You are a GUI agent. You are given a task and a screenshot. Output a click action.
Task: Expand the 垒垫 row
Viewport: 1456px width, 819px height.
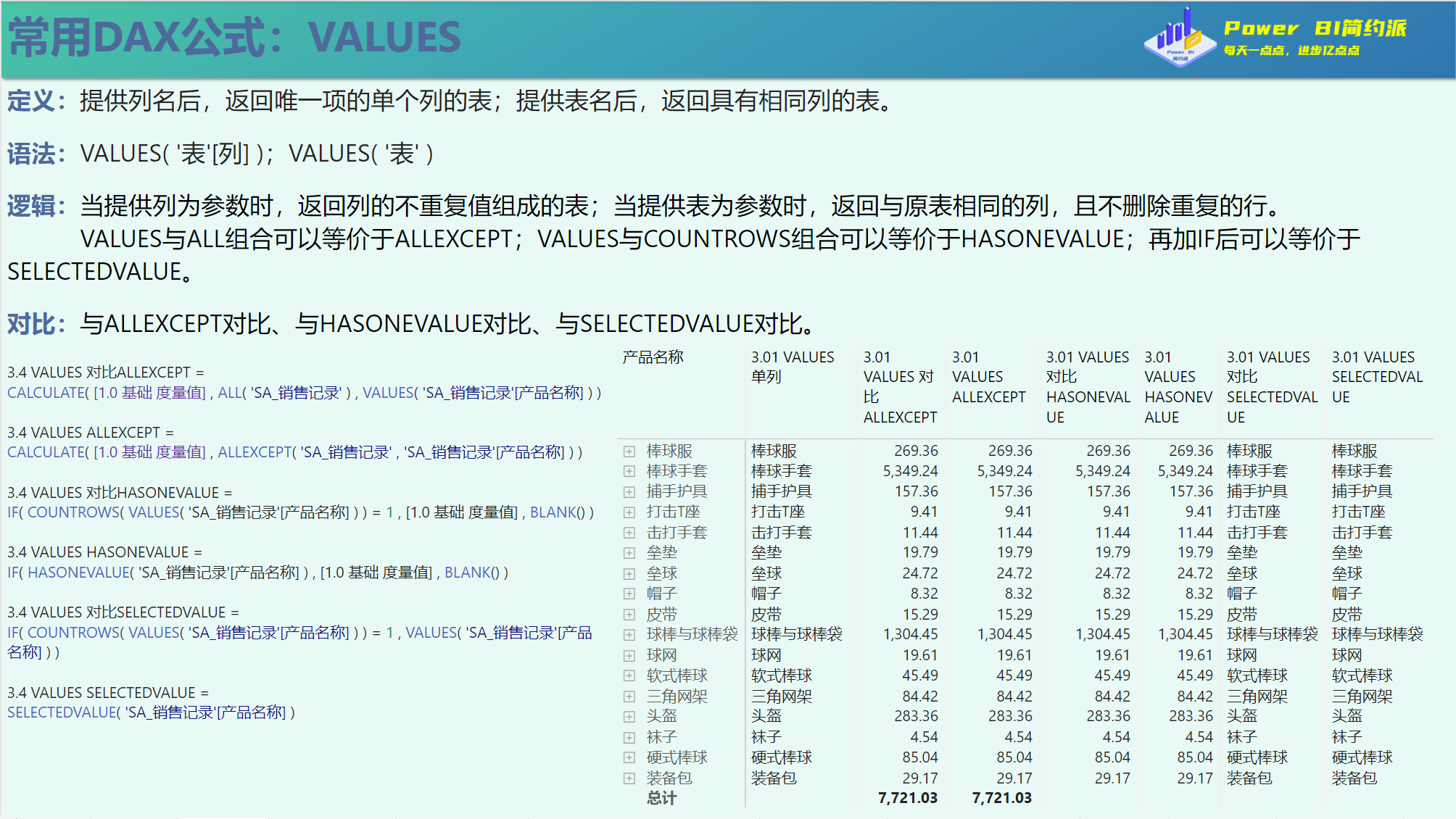[x=629, y=553]
